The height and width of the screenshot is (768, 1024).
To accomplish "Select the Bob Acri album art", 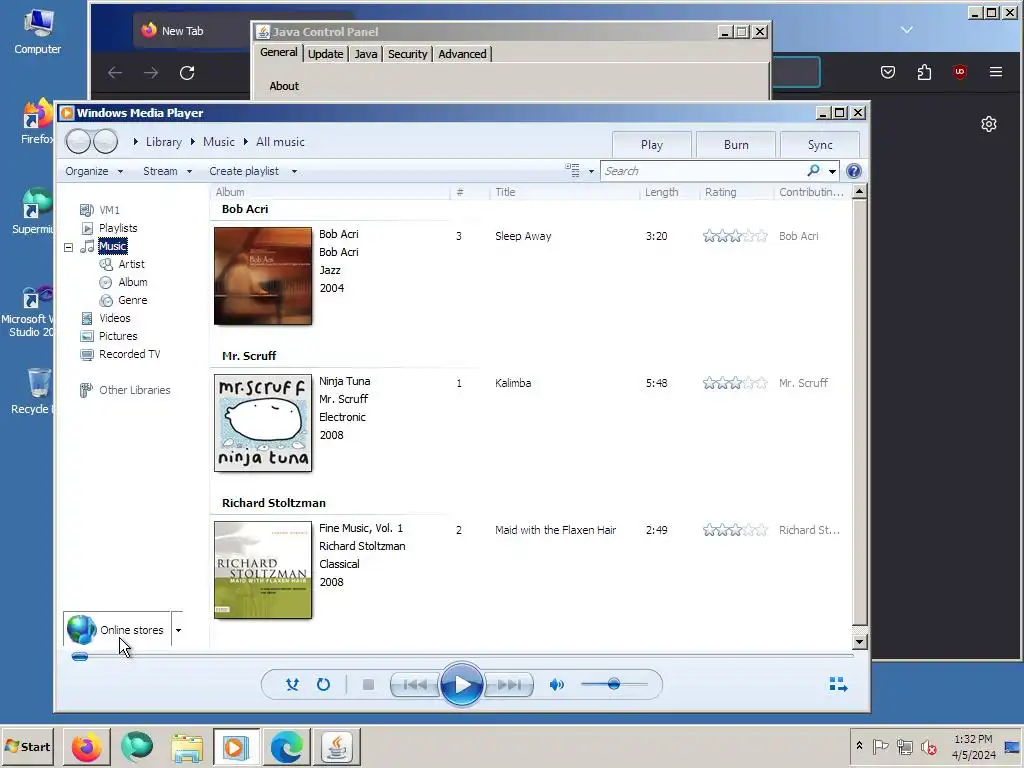I will coord(263,276).
